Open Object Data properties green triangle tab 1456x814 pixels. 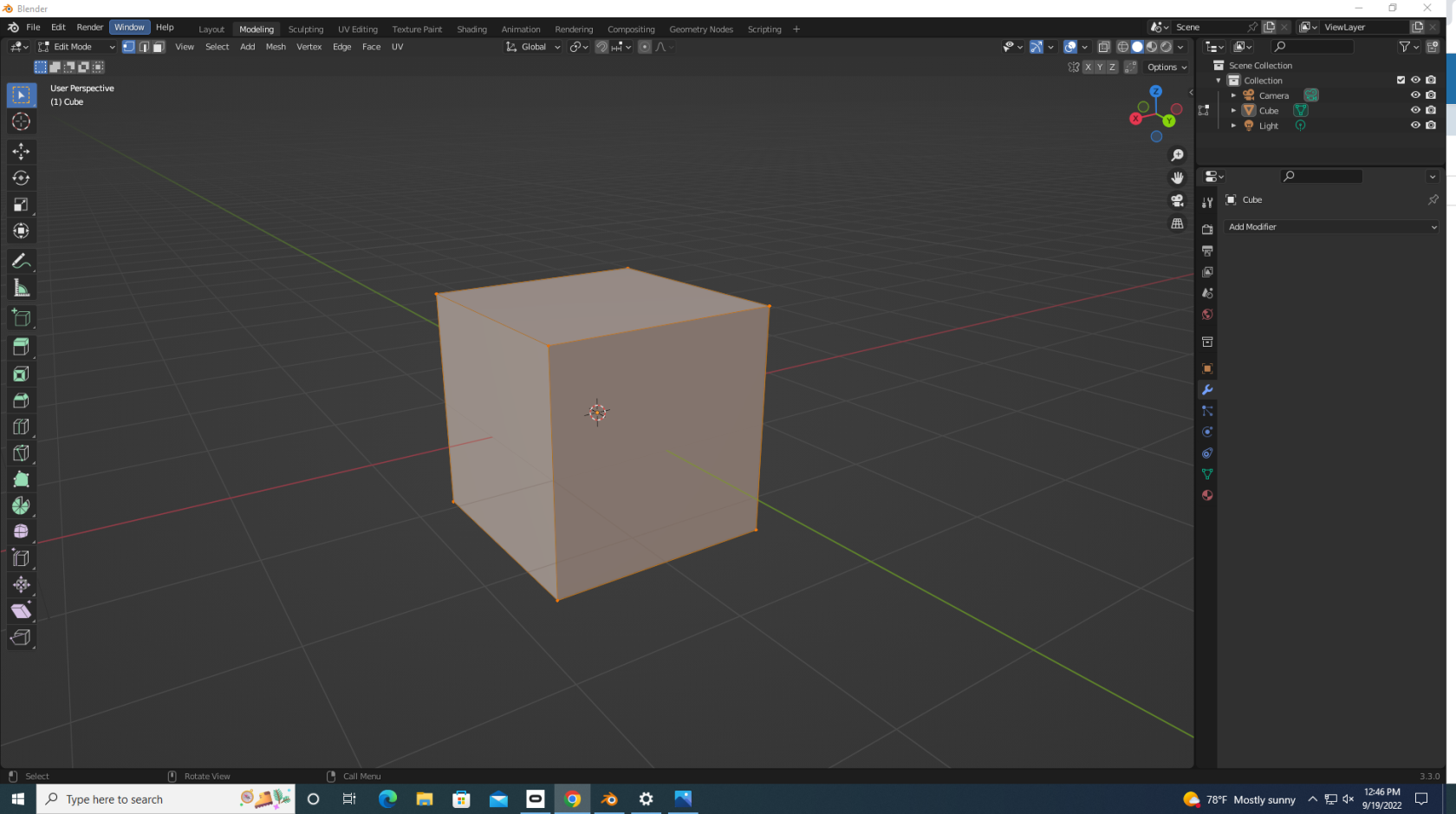click(1207, 474)
